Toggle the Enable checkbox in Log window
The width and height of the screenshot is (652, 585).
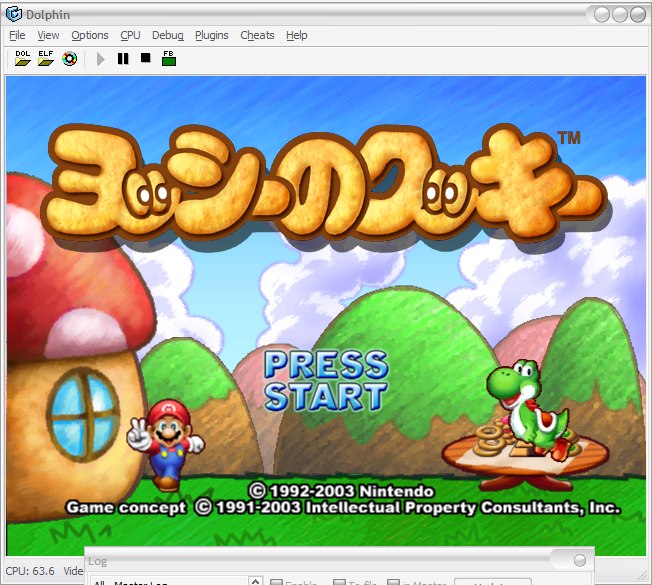click(x=276, y=582)
